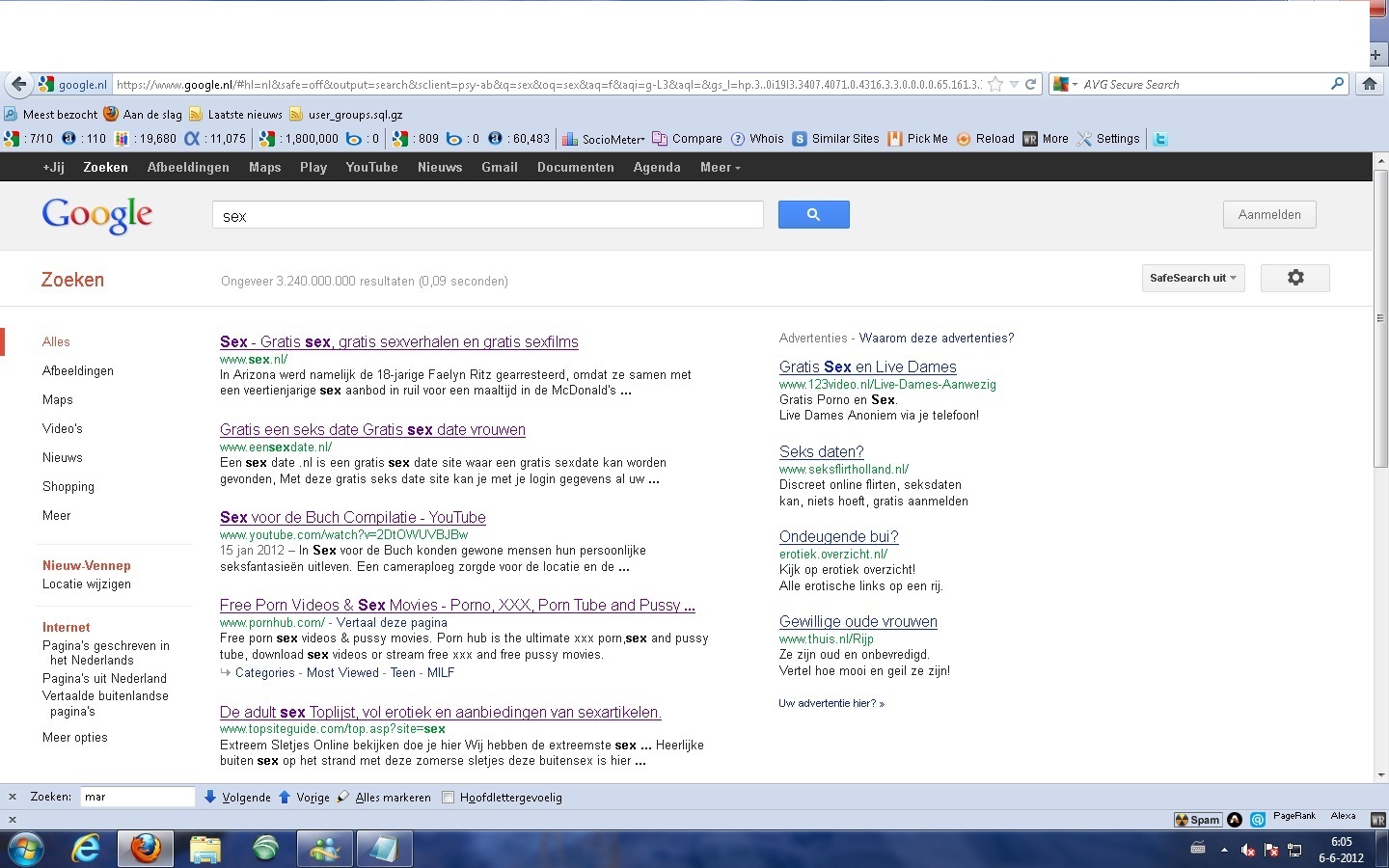
Task: Open +Jij in the Google bar
Action: click(54, 167)
